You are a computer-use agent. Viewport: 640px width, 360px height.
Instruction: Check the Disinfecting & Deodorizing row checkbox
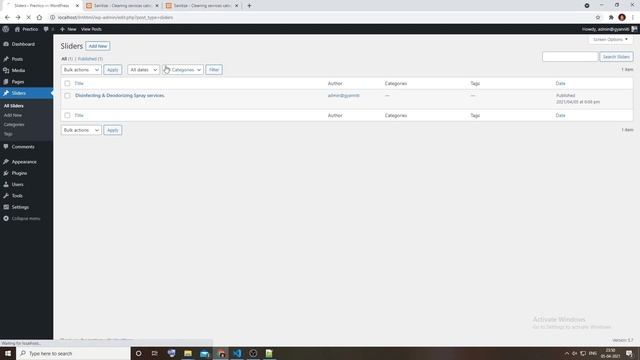tap(67, 96)
